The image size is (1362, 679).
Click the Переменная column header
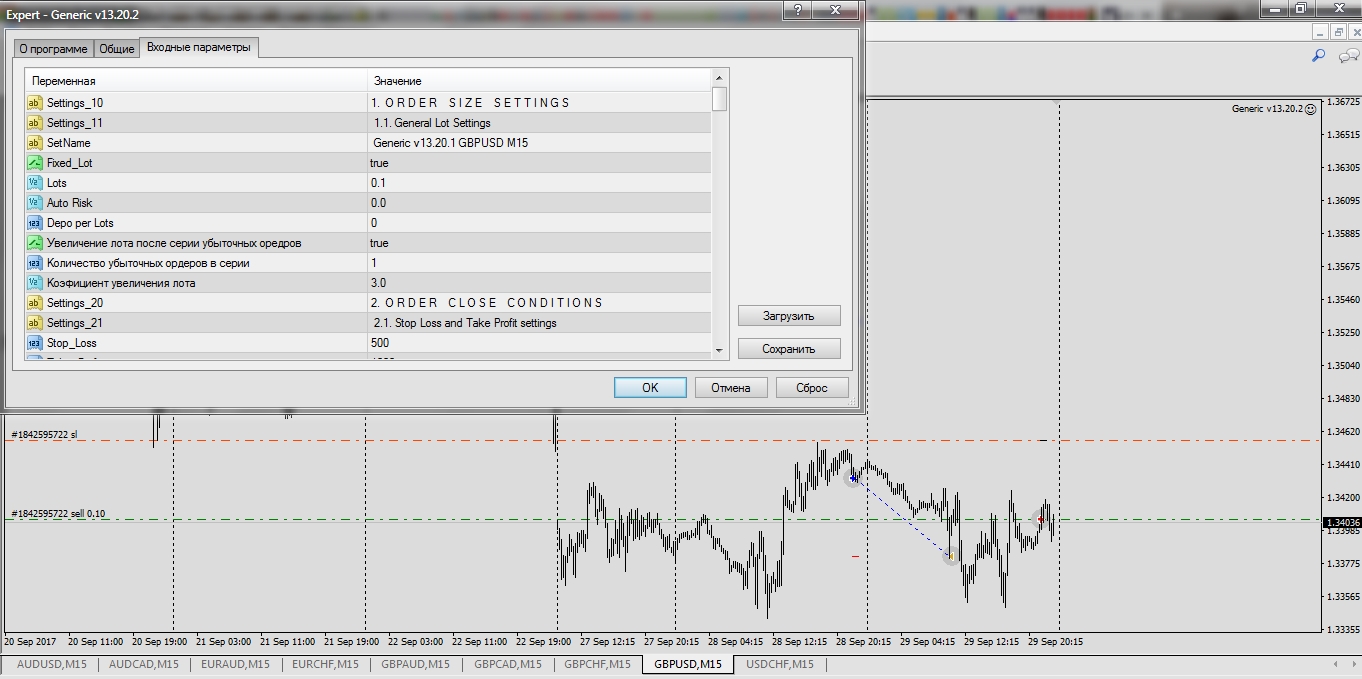(196, 81)
